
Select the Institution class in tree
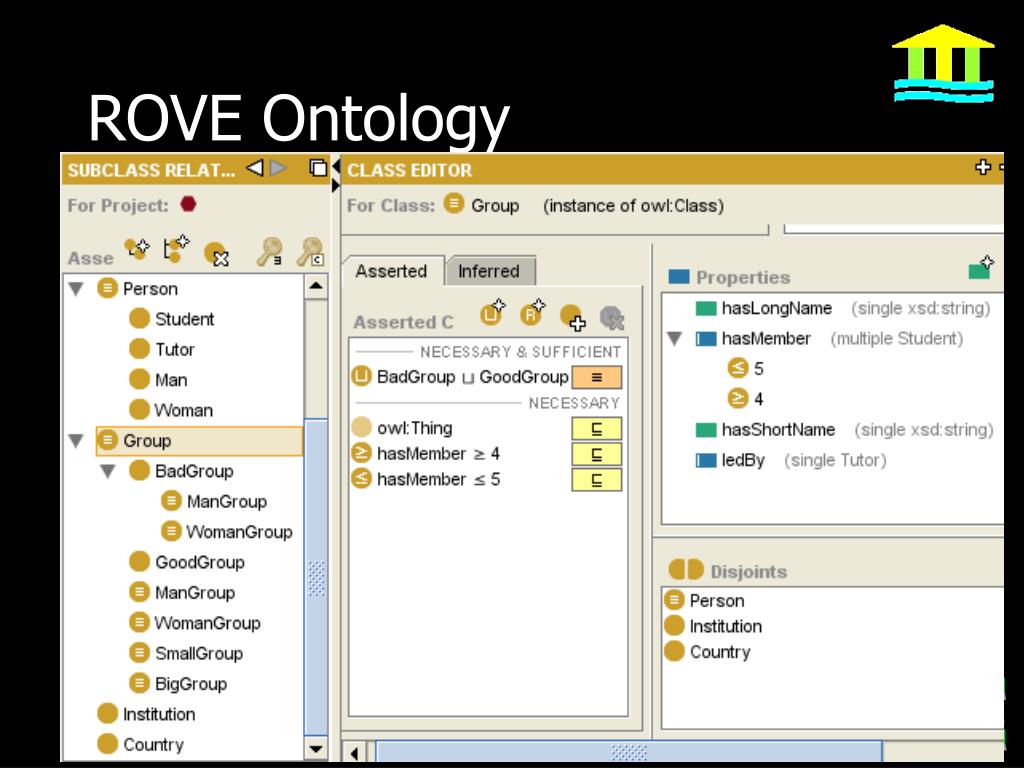(x=146, y=714)
